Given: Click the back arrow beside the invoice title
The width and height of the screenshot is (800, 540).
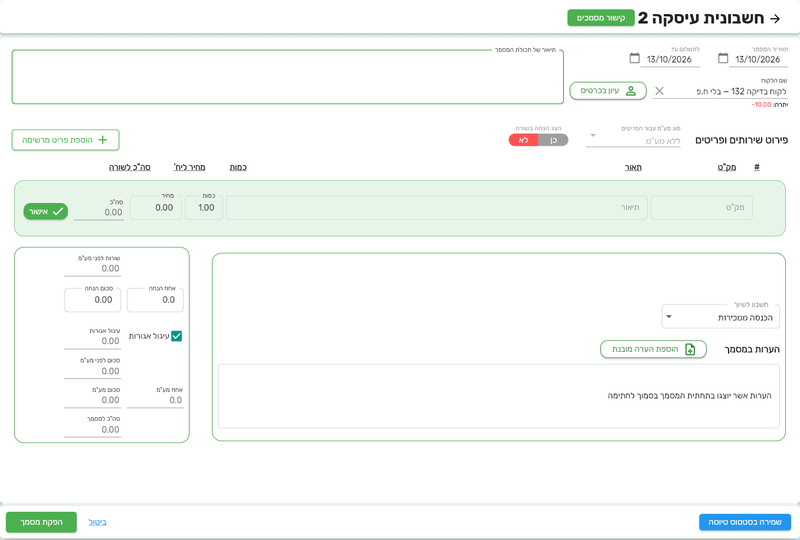Looking at the screenshot, I should tap(775, 18).
